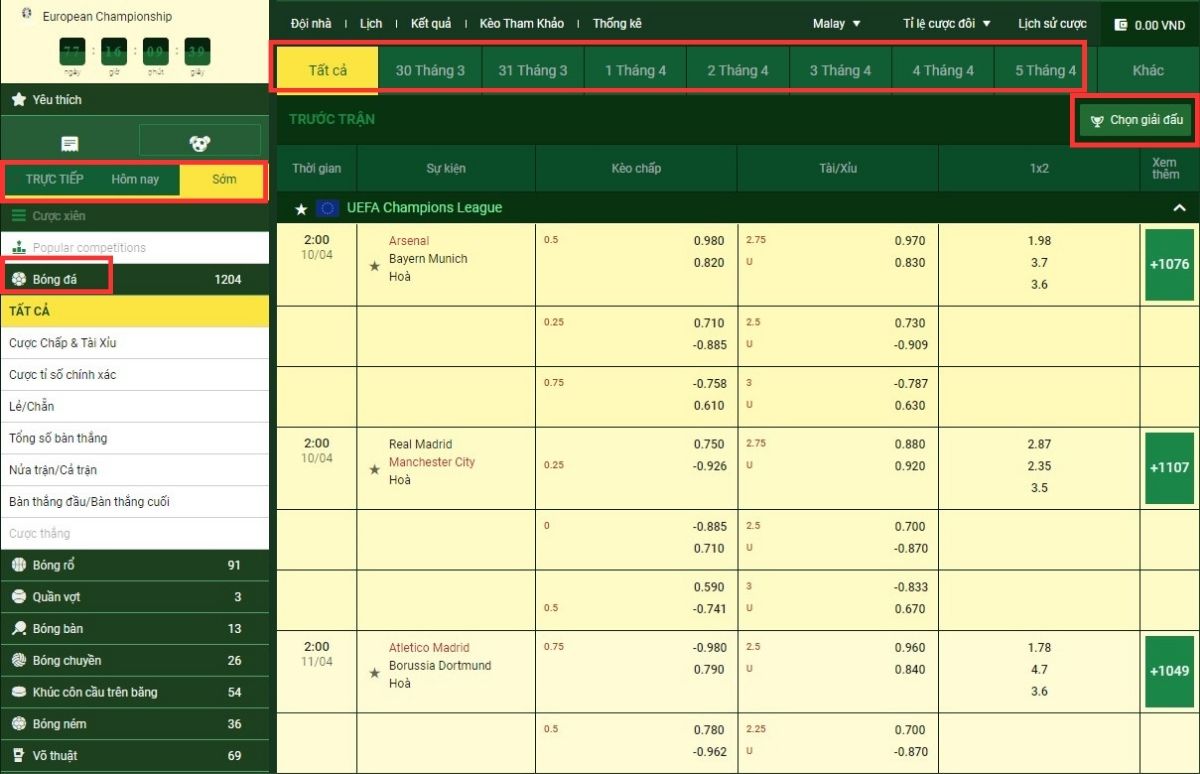Image resolution: width=1200 pixels, height=774 pixels.
Task: Favorite the Real Madrid vs Manchester City star
Action: pyautogui.click(x=374, y=469)
